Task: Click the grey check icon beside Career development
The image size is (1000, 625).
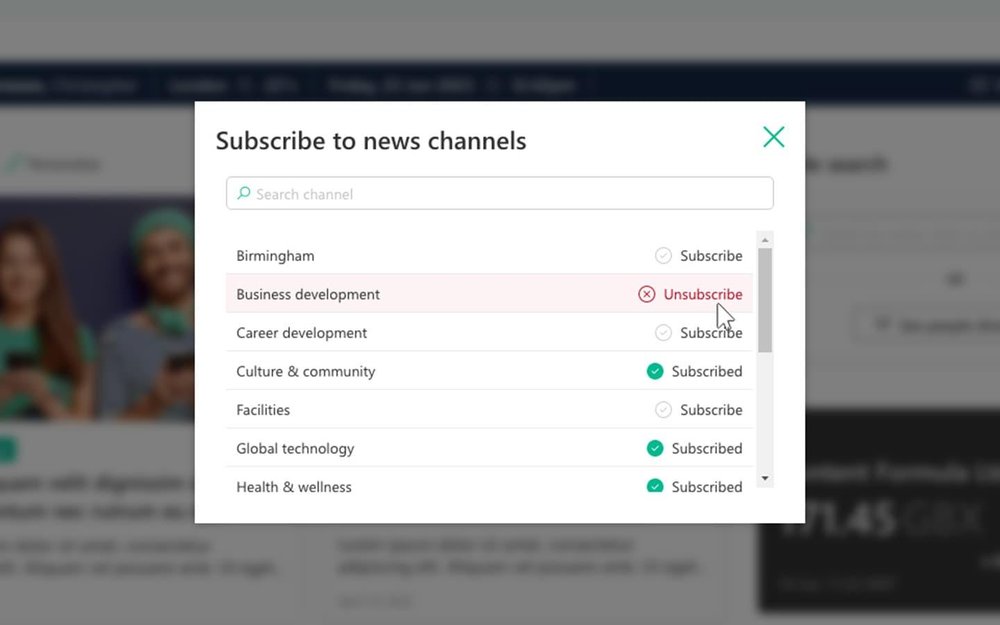Action: click(x=663, y=333)
